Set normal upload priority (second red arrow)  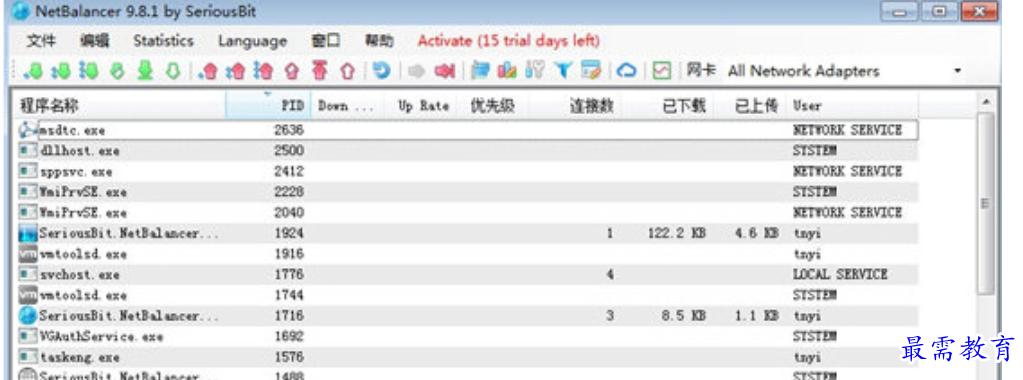[236, 71]
